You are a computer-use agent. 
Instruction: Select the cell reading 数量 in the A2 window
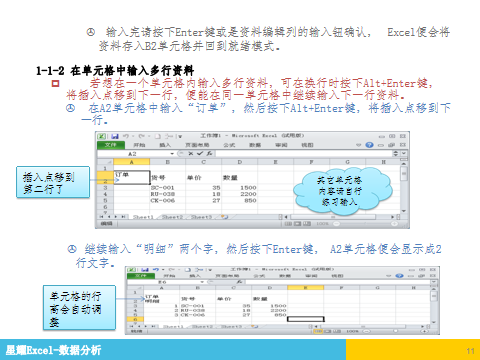[x=239, y=177]
